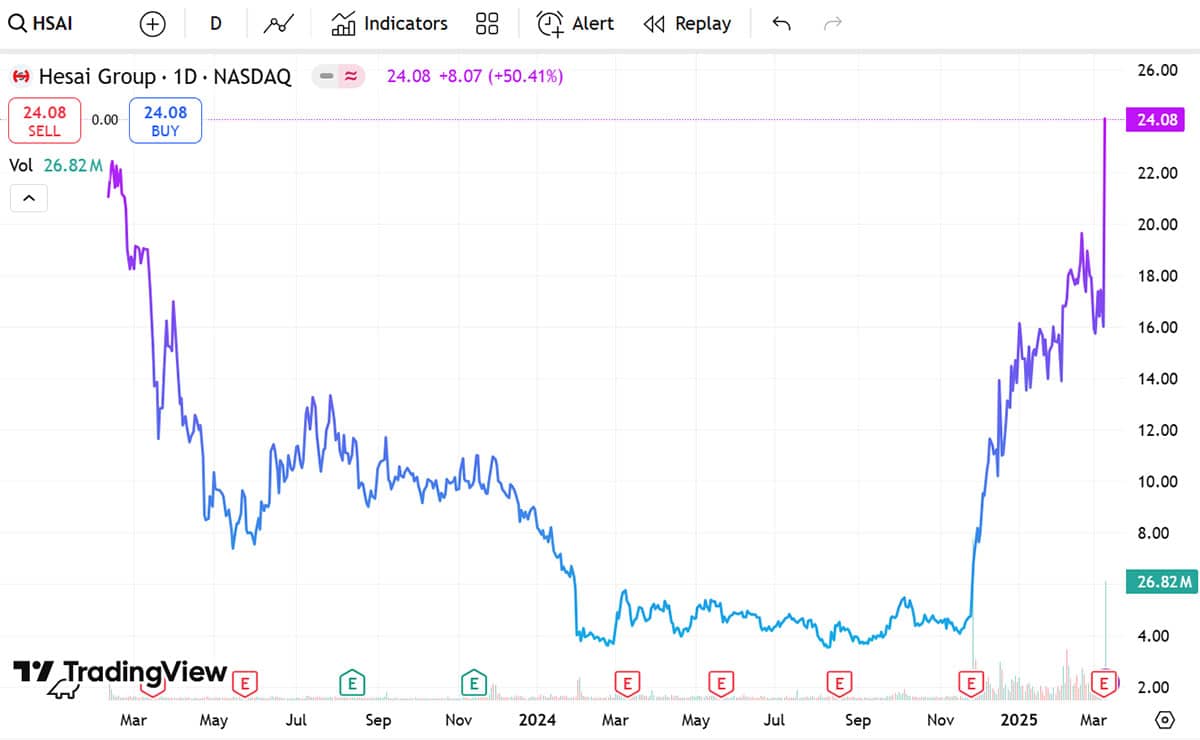
Task: Open the chart style line icon
Action: (278, 24)
